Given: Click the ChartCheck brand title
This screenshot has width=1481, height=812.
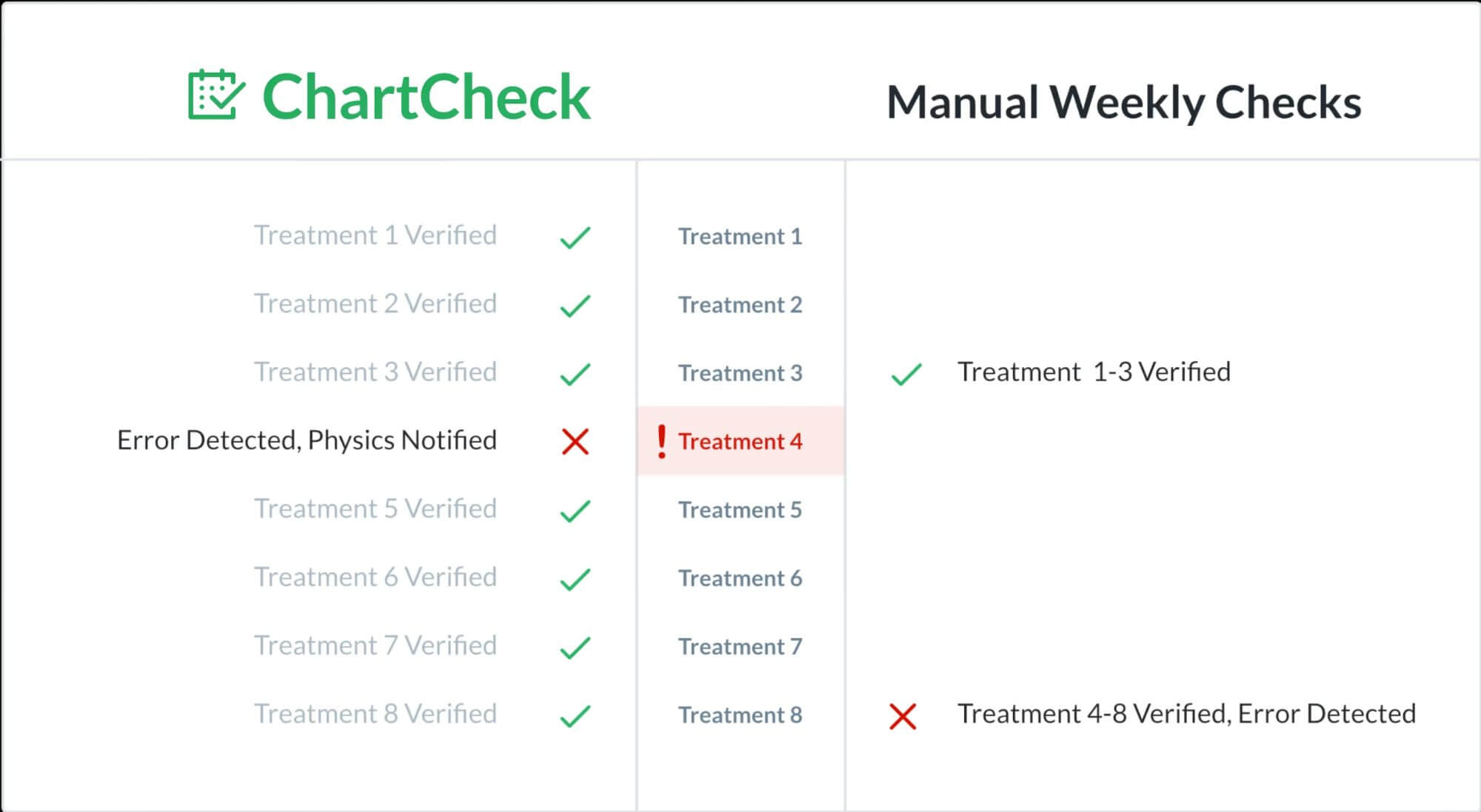Looking at the screenshot, I should (427, 97).
